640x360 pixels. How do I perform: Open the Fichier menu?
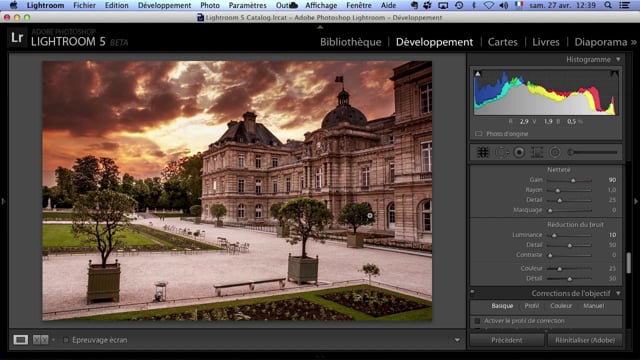[x=84, y=5]
